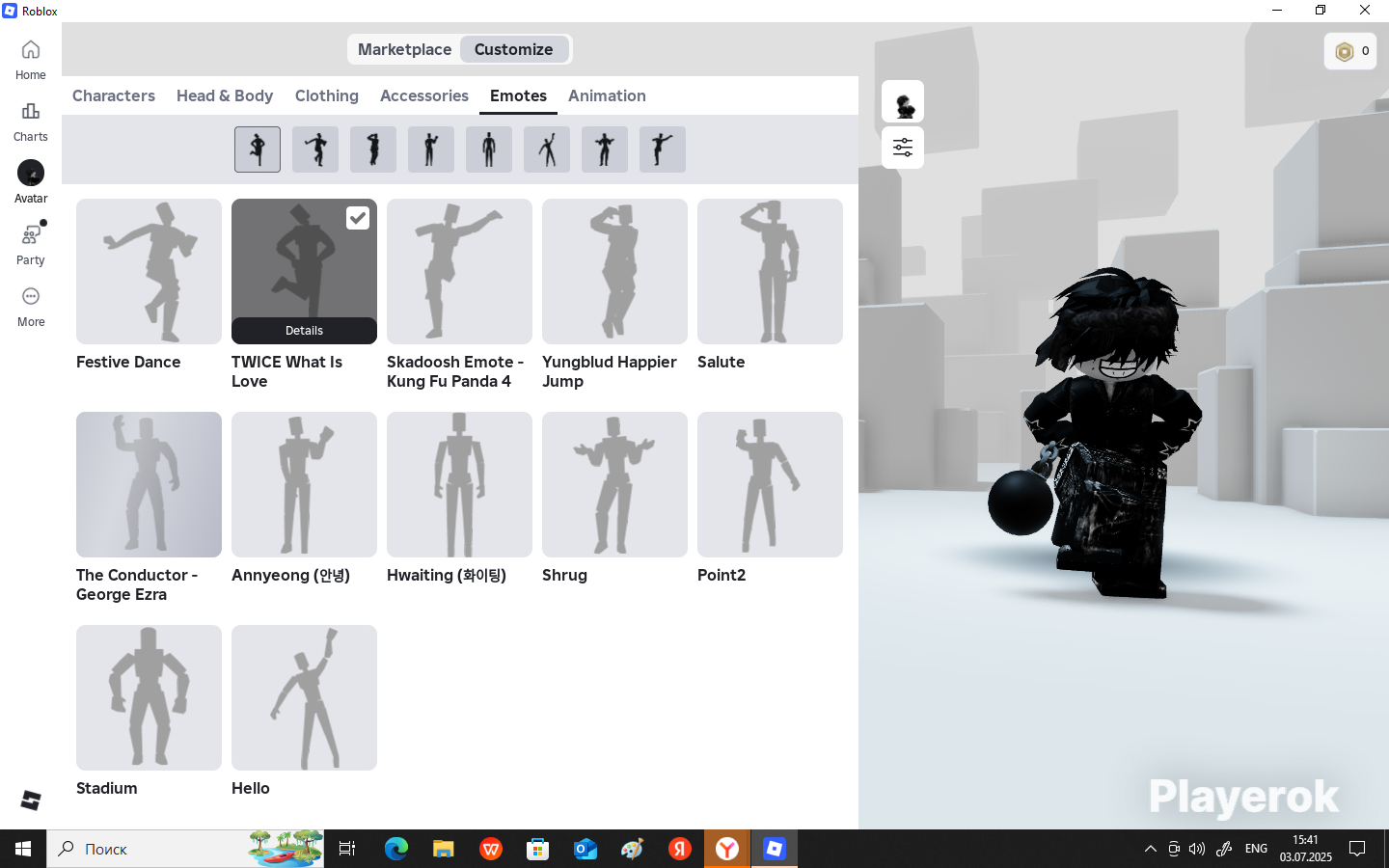
Task: Open the Characters tab
Action: (114, 95)
